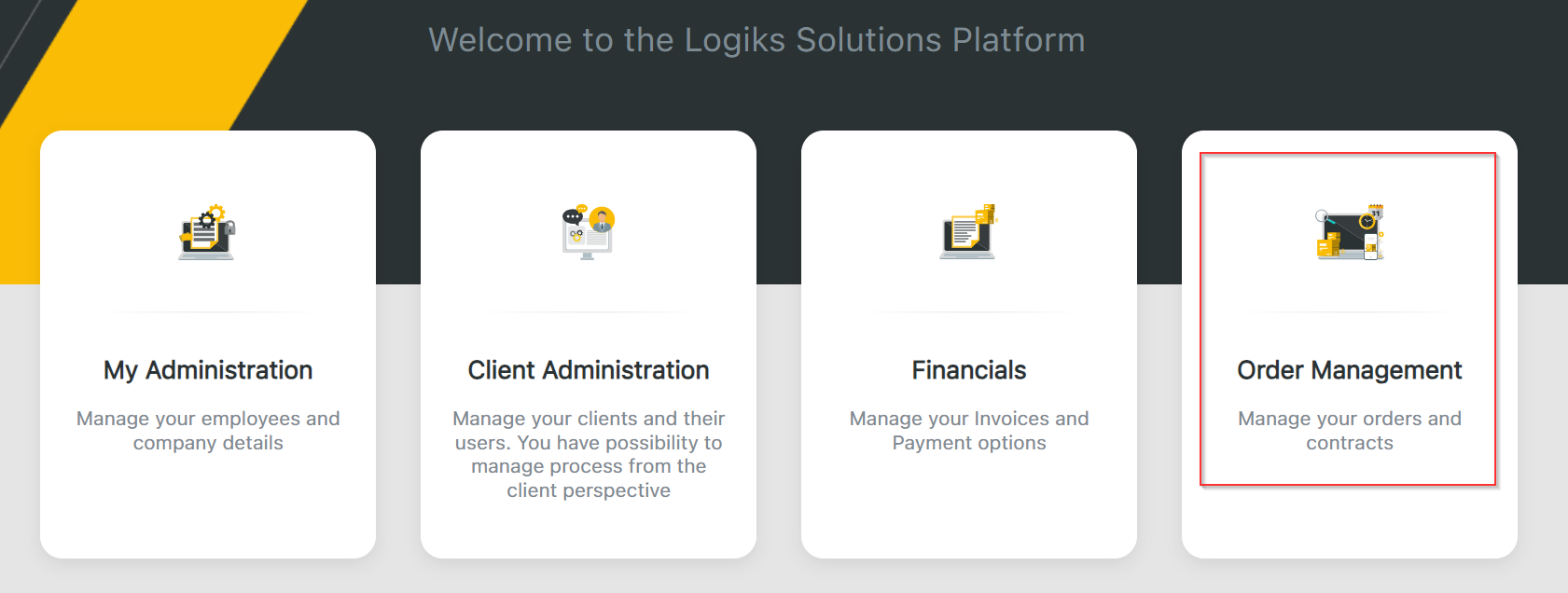Click the divider line in Client Administration card
This screenshot has height=593, width=1568.
click(x=589, y=312)
